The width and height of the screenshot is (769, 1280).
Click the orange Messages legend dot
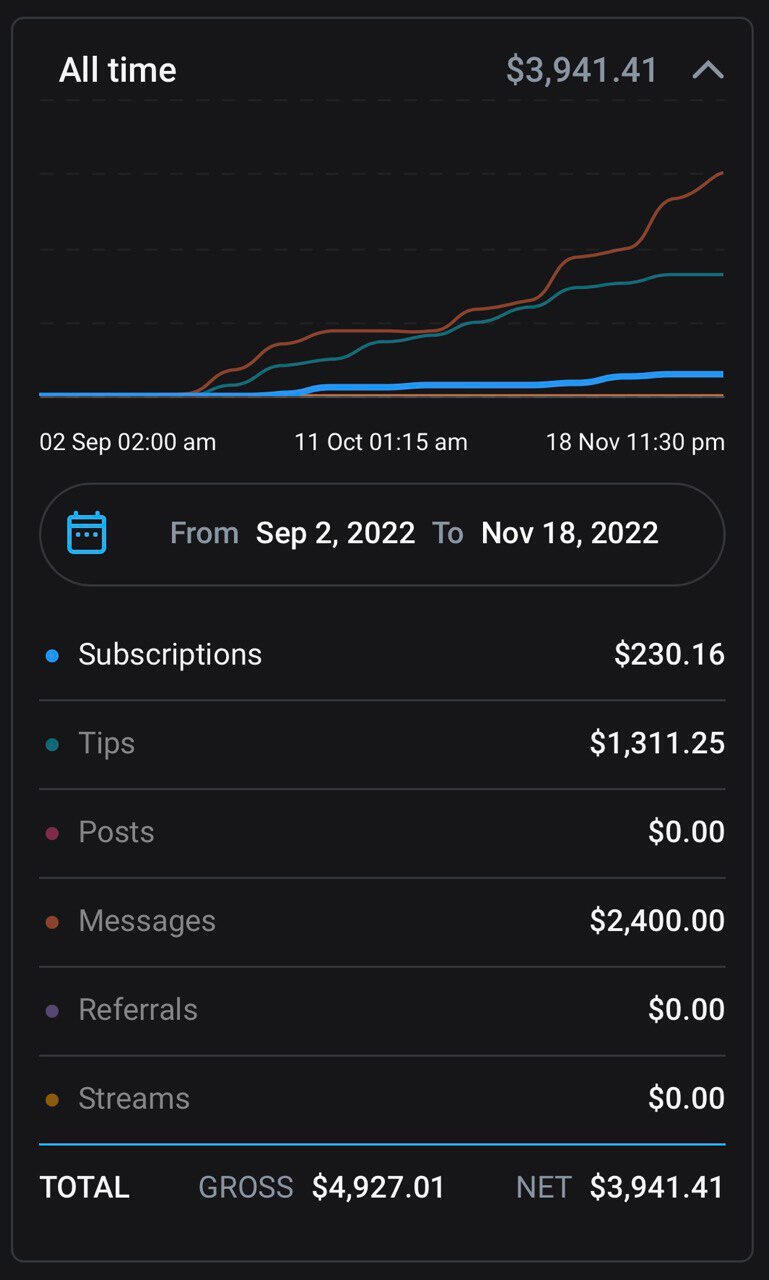coord(52,922)
